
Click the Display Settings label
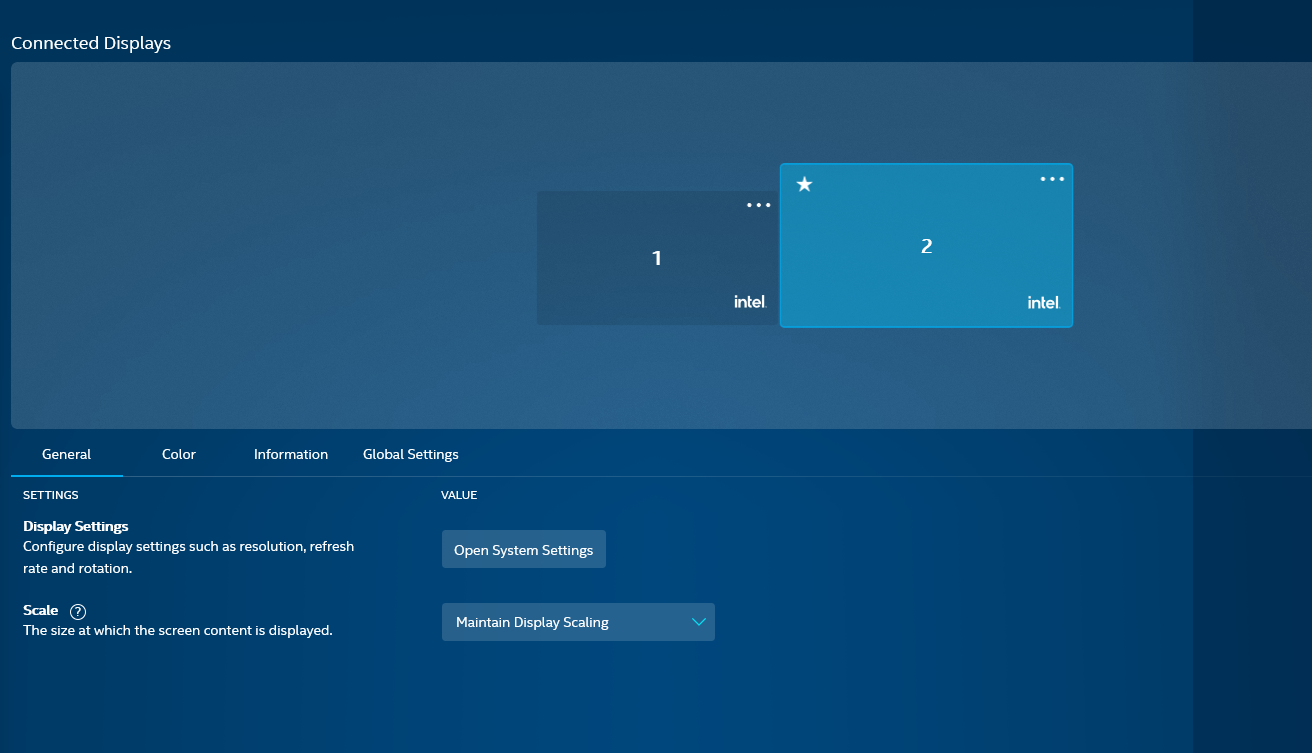[76, 526]
